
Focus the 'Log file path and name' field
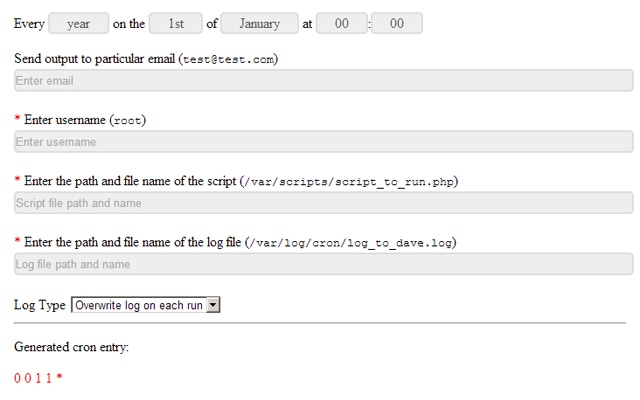[323, 264]
